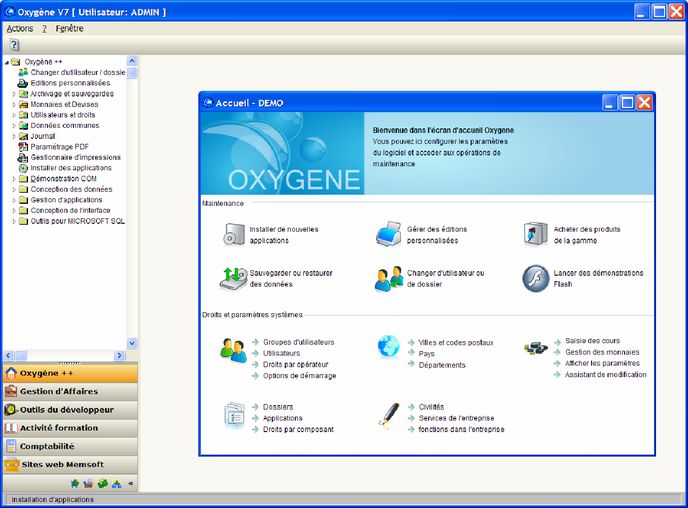This screenshot has height=508, width=688.
Task: Click the fourth small icon in the bottom navigation strip
Action: 116,484
